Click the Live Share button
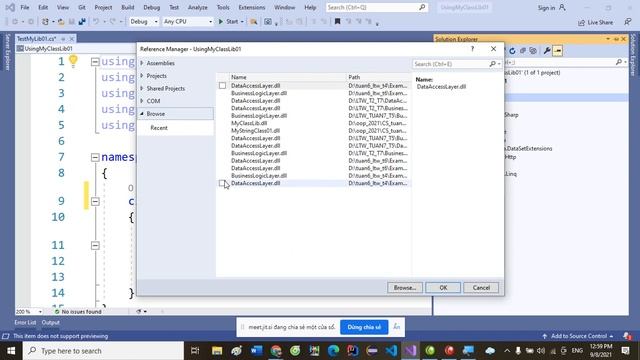 596,22
